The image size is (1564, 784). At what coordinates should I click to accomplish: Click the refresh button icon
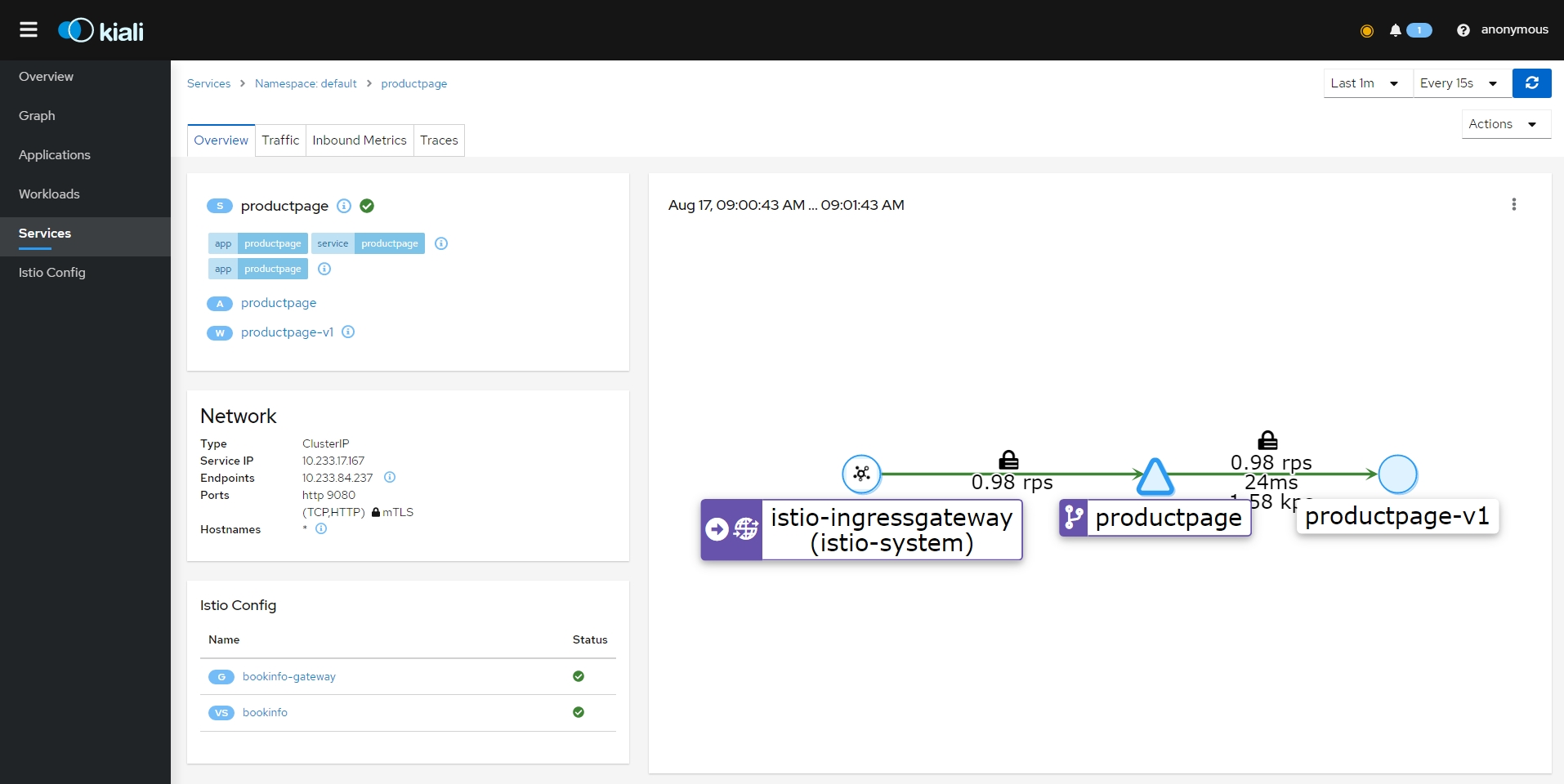point(1531,83)
